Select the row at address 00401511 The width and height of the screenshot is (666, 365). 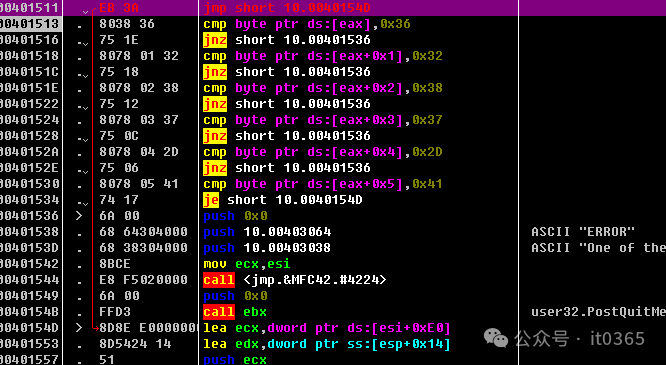(333, 8)
